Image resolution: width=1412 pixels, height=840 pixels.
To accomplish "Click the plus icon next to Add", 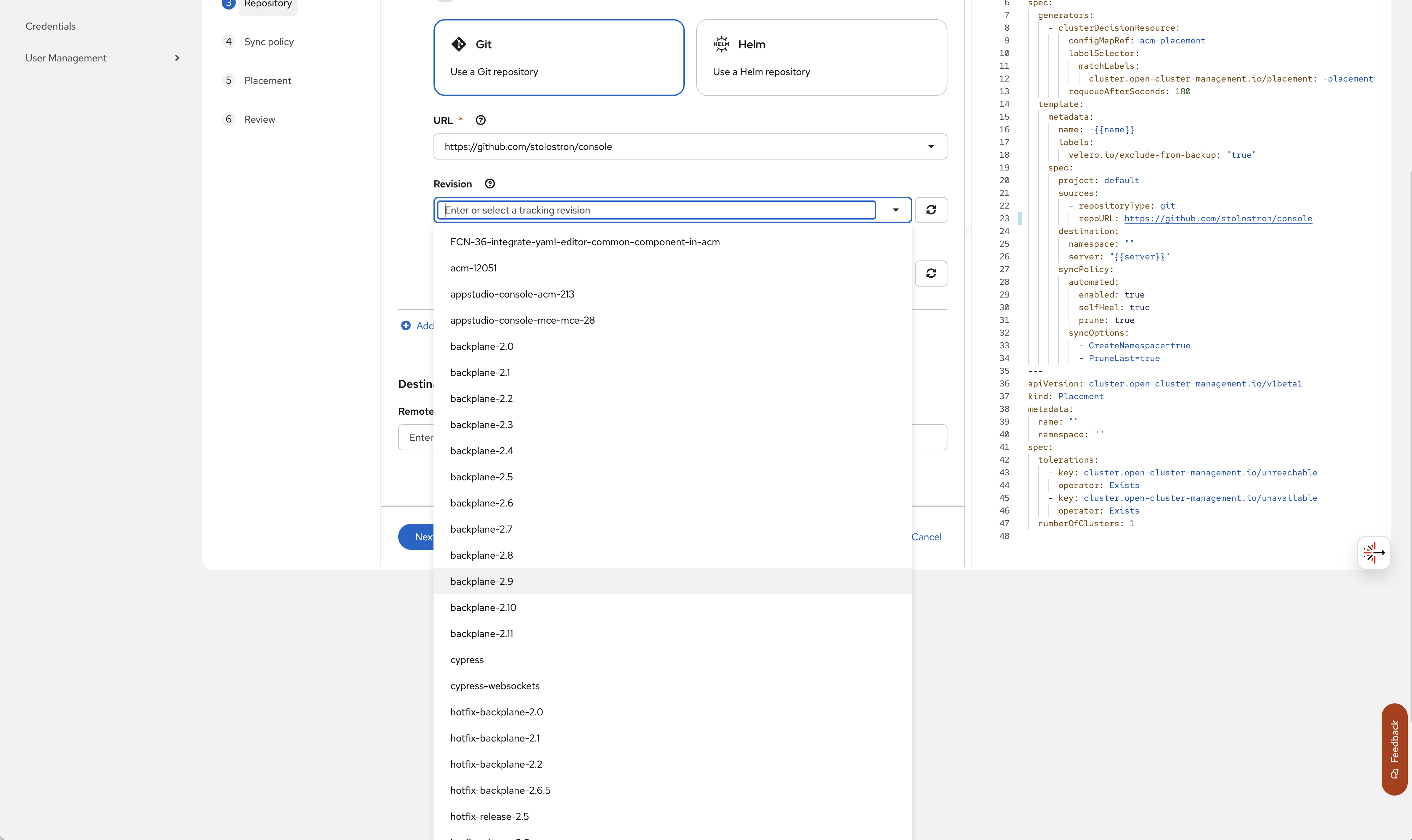I will [x=406, y=325].
